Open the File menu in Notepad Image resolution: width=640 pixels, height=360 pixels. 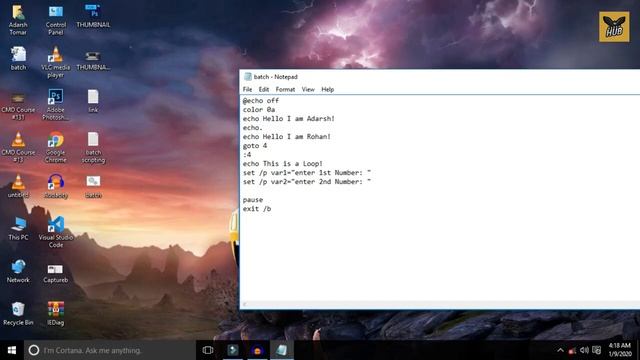tap(247, 89)
